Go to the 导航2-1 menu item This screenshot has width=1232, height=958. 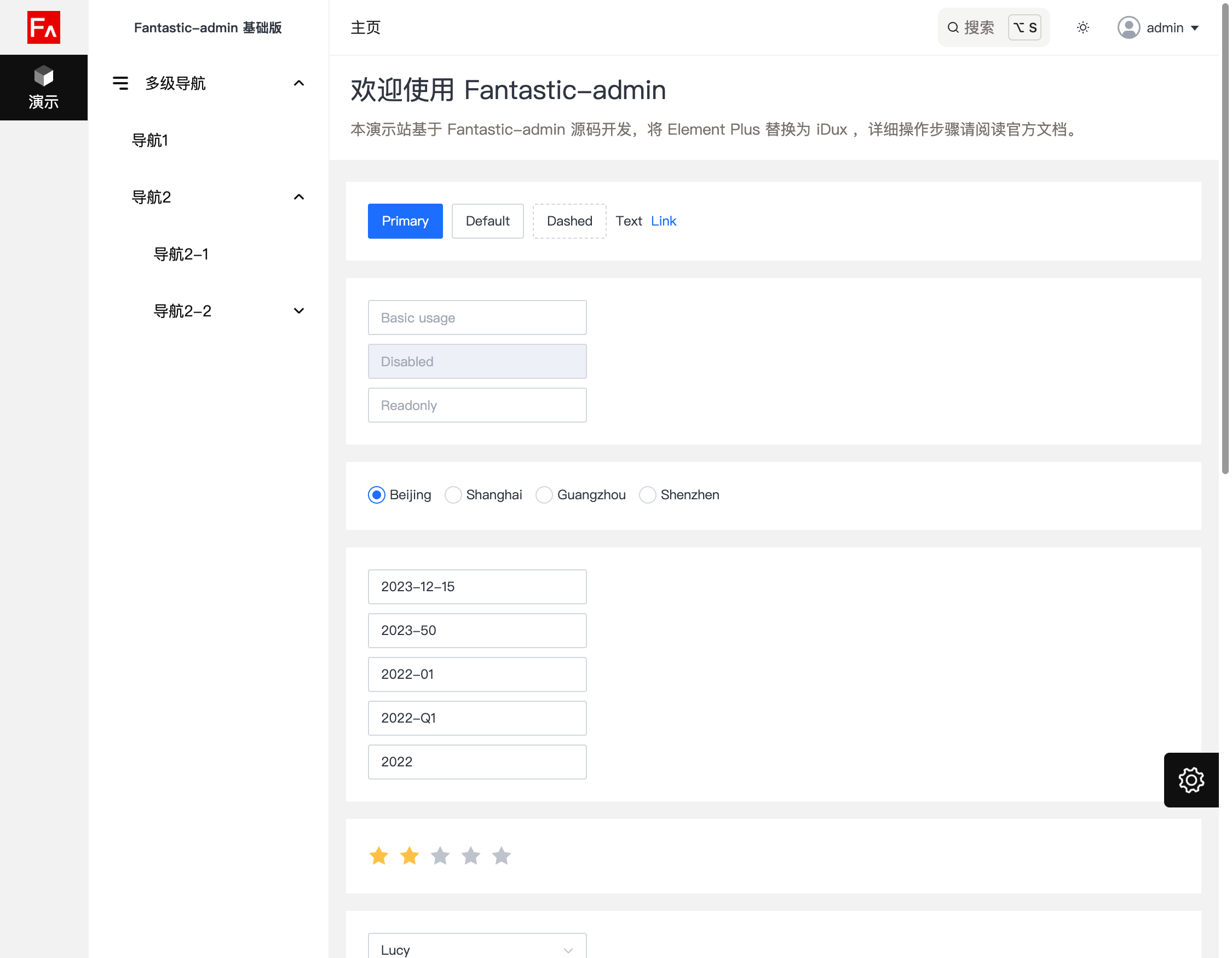(x=181, y=255)
